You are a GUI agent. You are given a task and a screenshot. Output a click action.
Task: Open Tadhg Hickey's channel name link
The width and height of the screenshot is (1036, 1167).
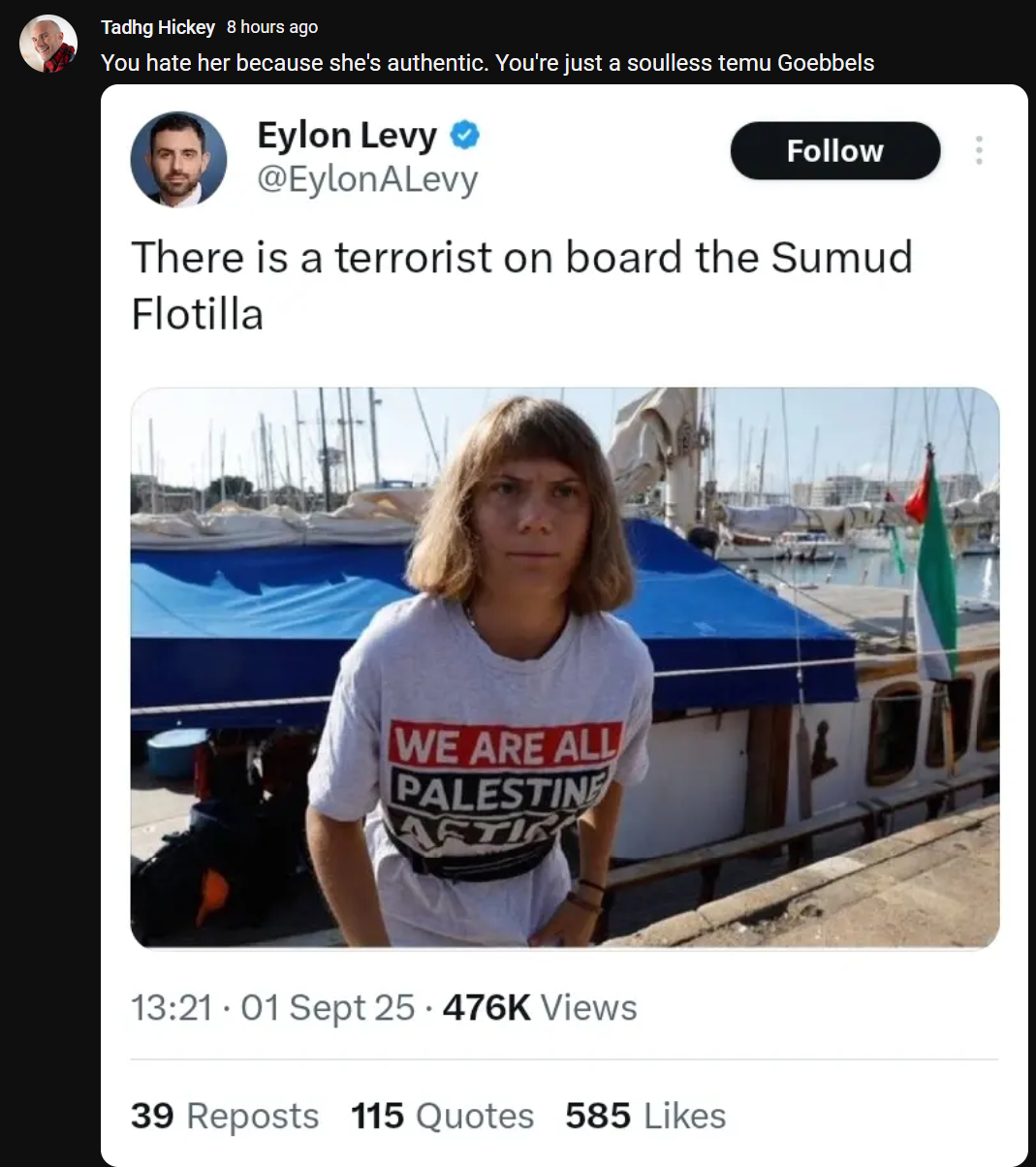point(158,27)
